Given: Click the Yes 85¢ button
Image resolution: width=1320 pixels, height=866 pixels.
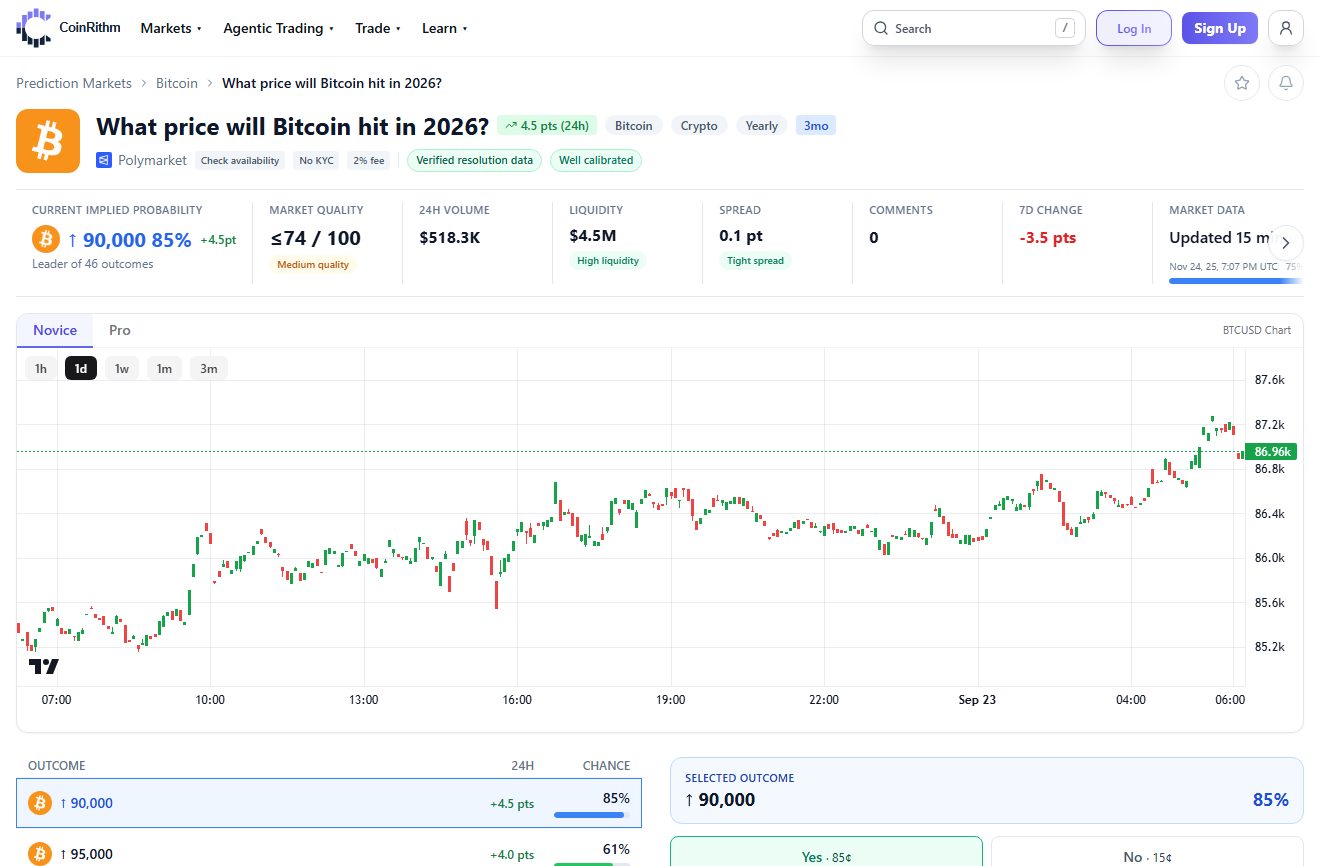Looking at the screenshot, I should click(x=826, y=852).
